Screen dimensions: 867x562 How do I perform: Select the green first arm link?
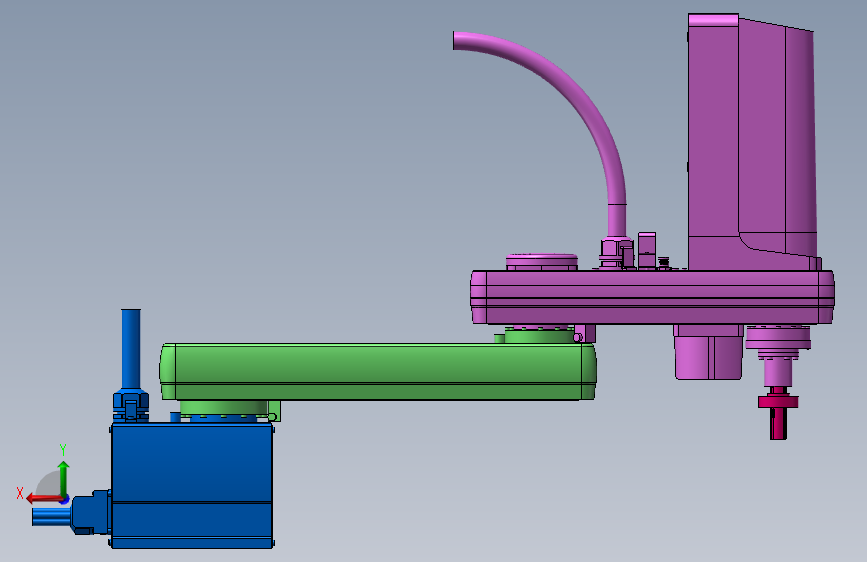click(x=378, y=371)
